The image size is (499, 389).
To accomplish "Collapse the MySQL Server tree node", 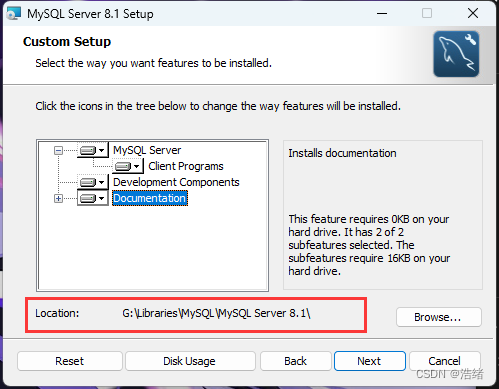I will point(58,151).
